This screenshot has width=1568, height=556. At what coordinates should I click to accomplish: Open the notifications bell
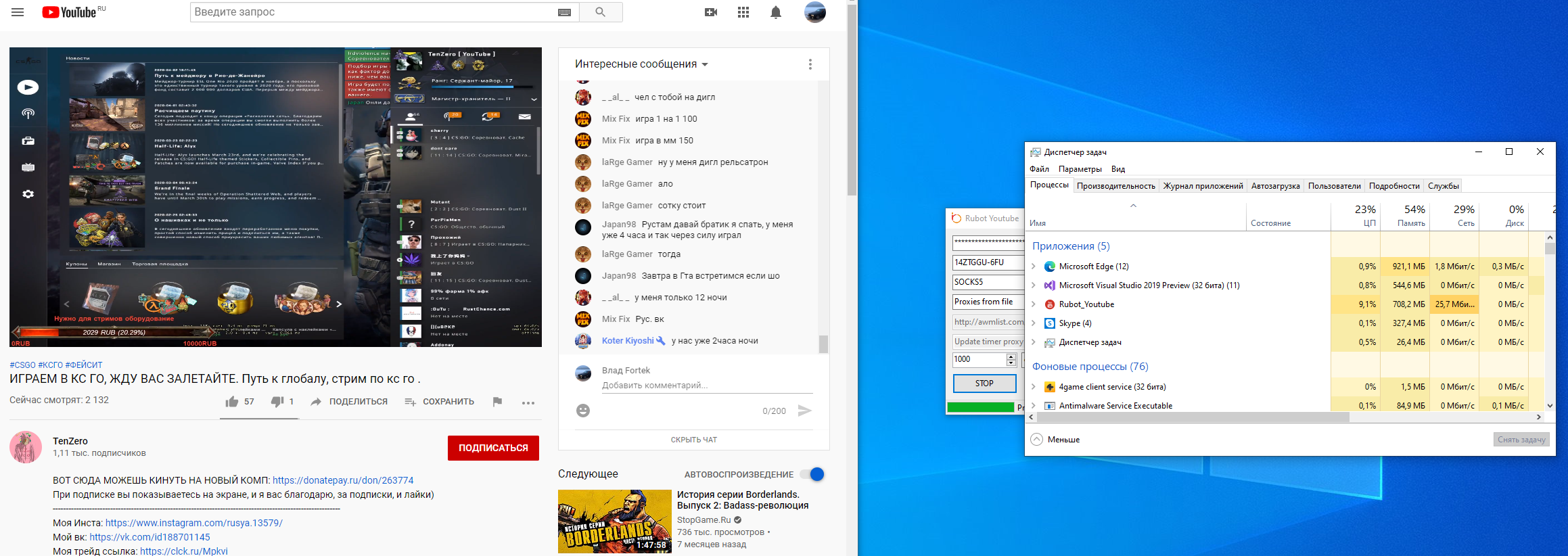pos(776,12)
